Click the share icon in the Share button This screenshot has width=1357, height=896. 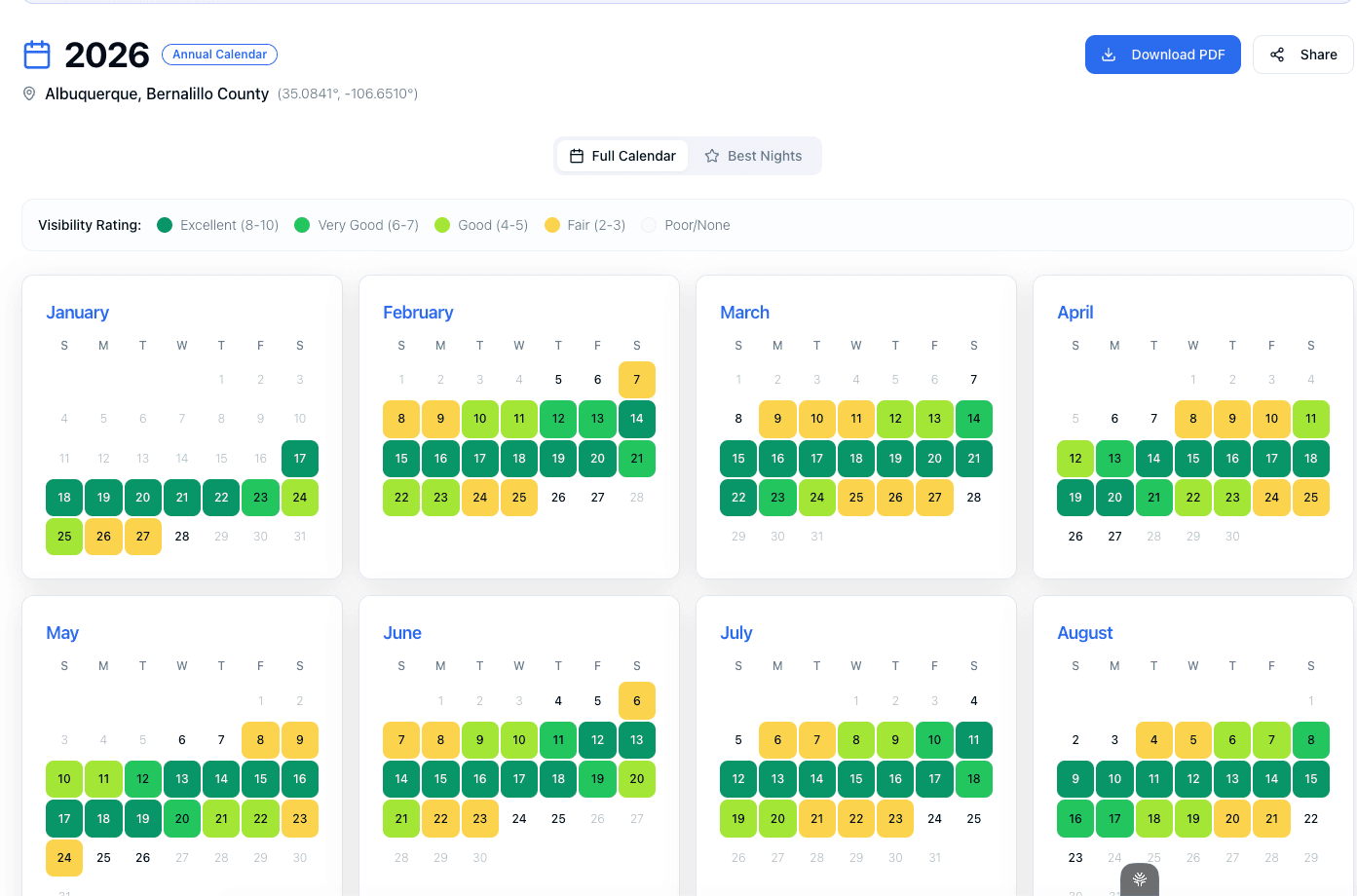point(1277,55)
